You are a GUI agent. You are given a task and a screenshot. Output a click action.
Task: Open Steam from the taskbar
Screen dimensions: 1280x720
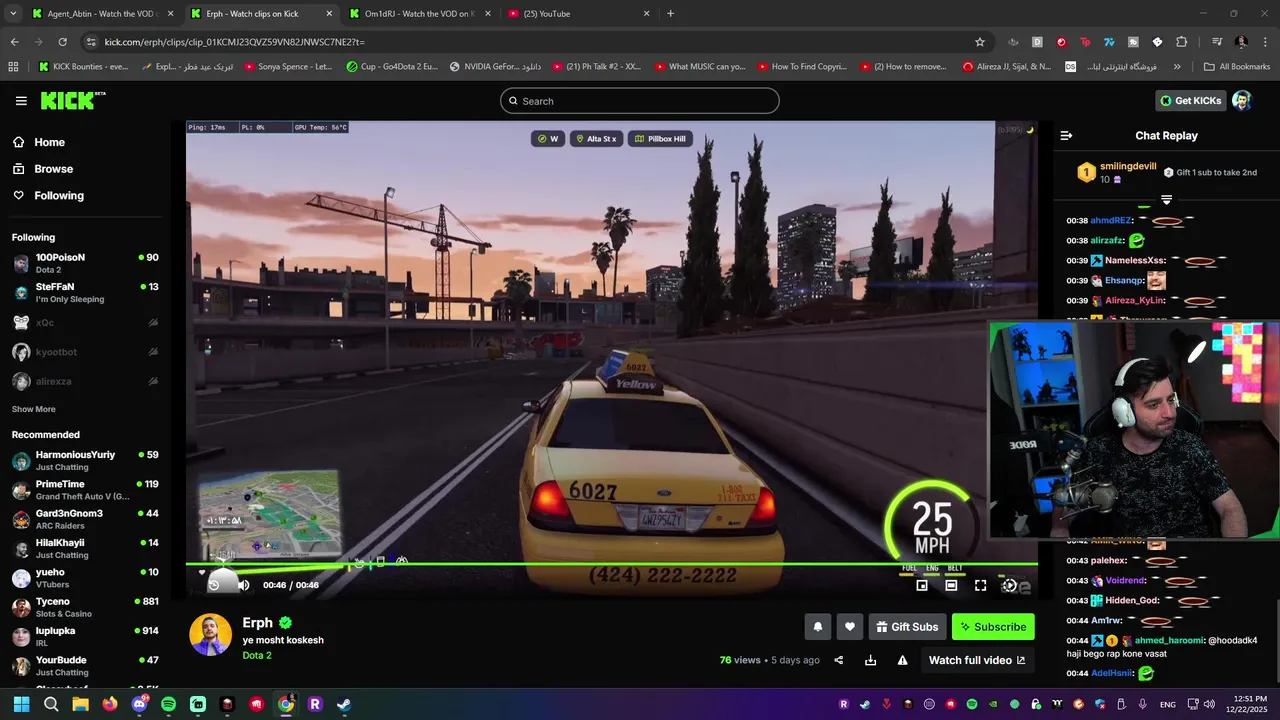point(344,704)
